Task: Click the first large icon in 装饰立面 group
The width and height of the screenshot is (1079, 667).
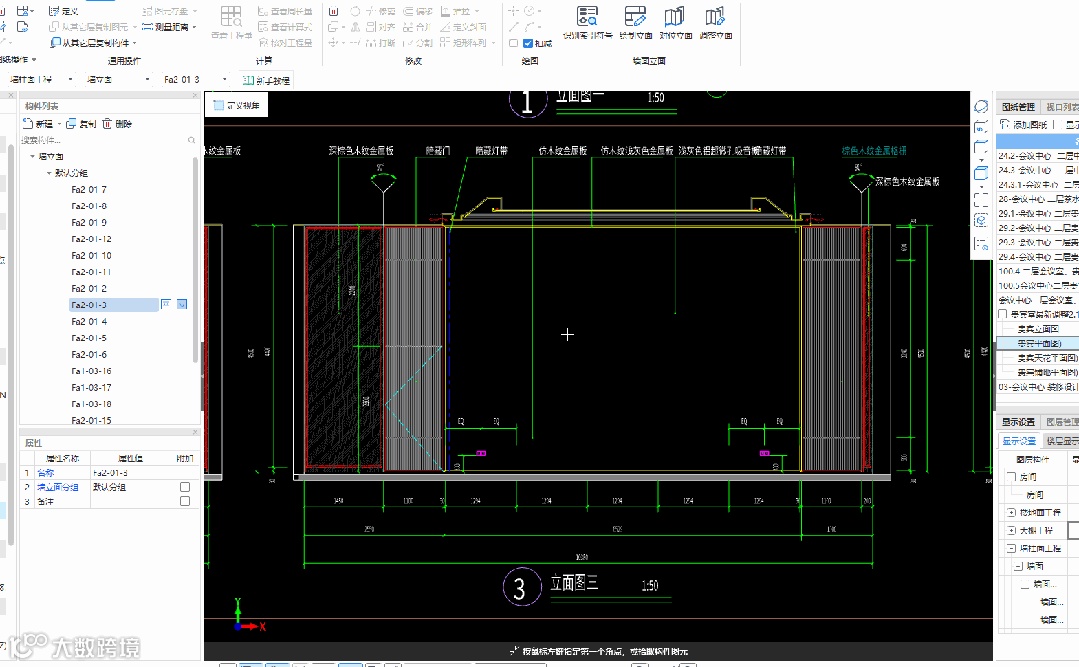Action: [588, 22]
